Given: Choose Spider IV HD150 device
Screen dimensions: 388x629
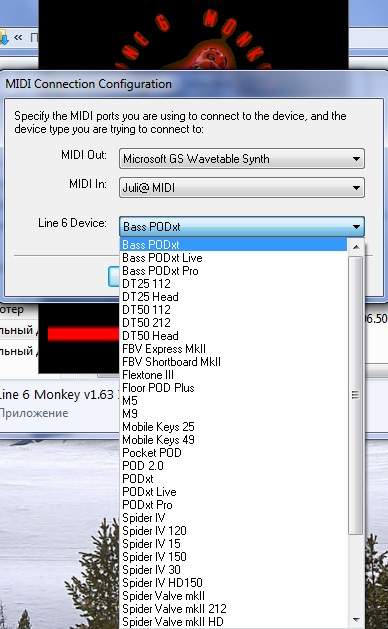Looking at the screenshot, I should [234, 583].
